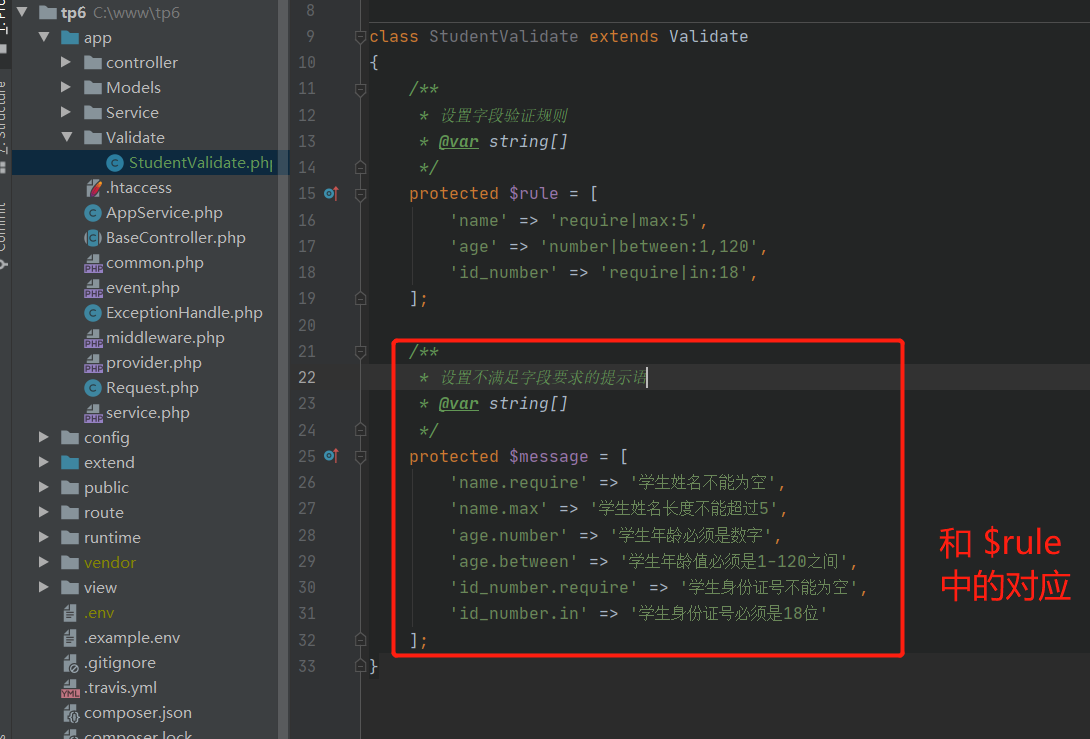Image resolution: width=1090 pixels, height=739 pixels.
Task: Click the @var tag on line 13
Action: coord(459,141)
